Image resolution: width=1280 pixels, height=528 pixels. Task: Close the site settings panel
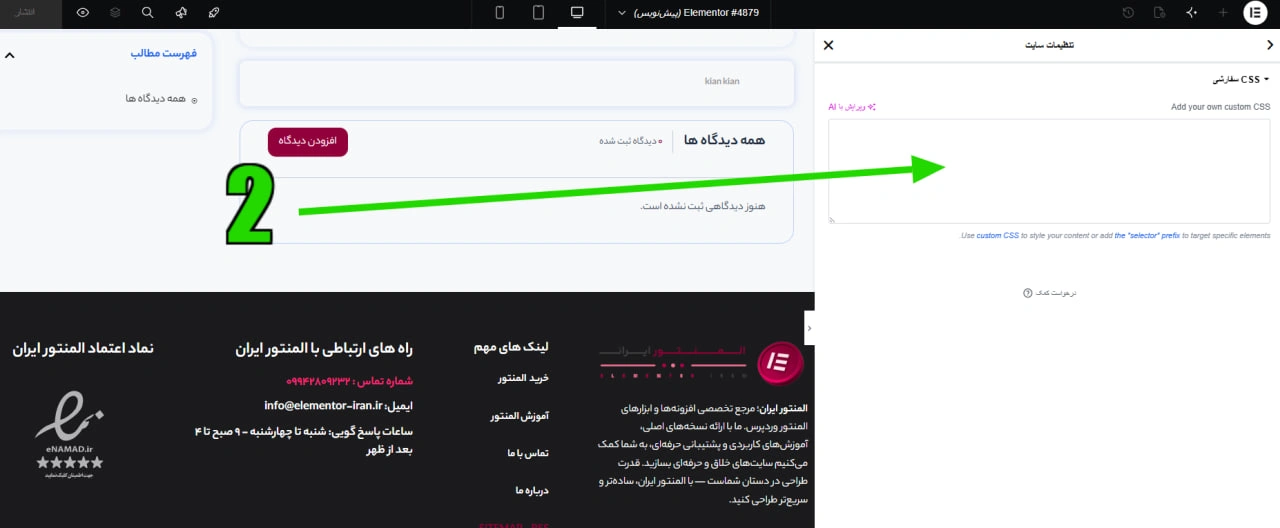click(x=828, y=45)
